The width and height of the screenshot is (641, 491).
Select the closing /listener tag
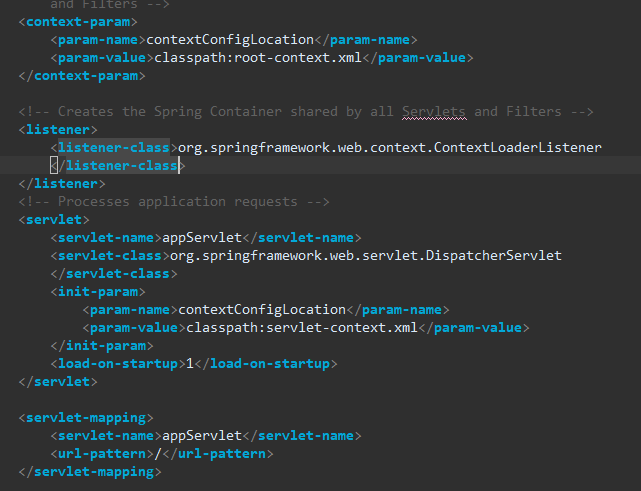[x=62, y=184]
